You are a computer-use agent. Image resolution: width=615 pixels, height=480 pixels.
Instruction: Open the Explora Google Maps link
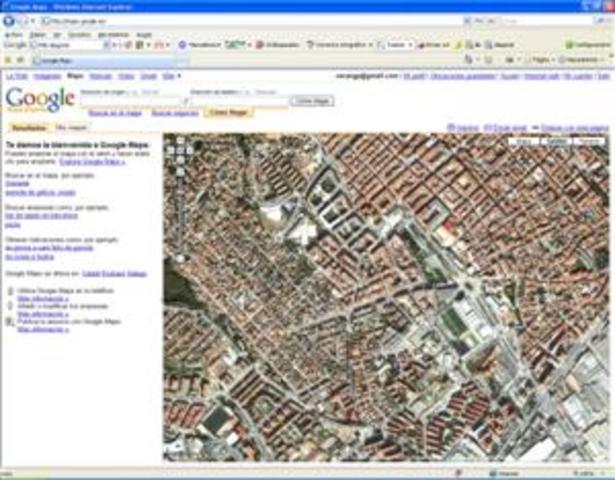point(93,162)
